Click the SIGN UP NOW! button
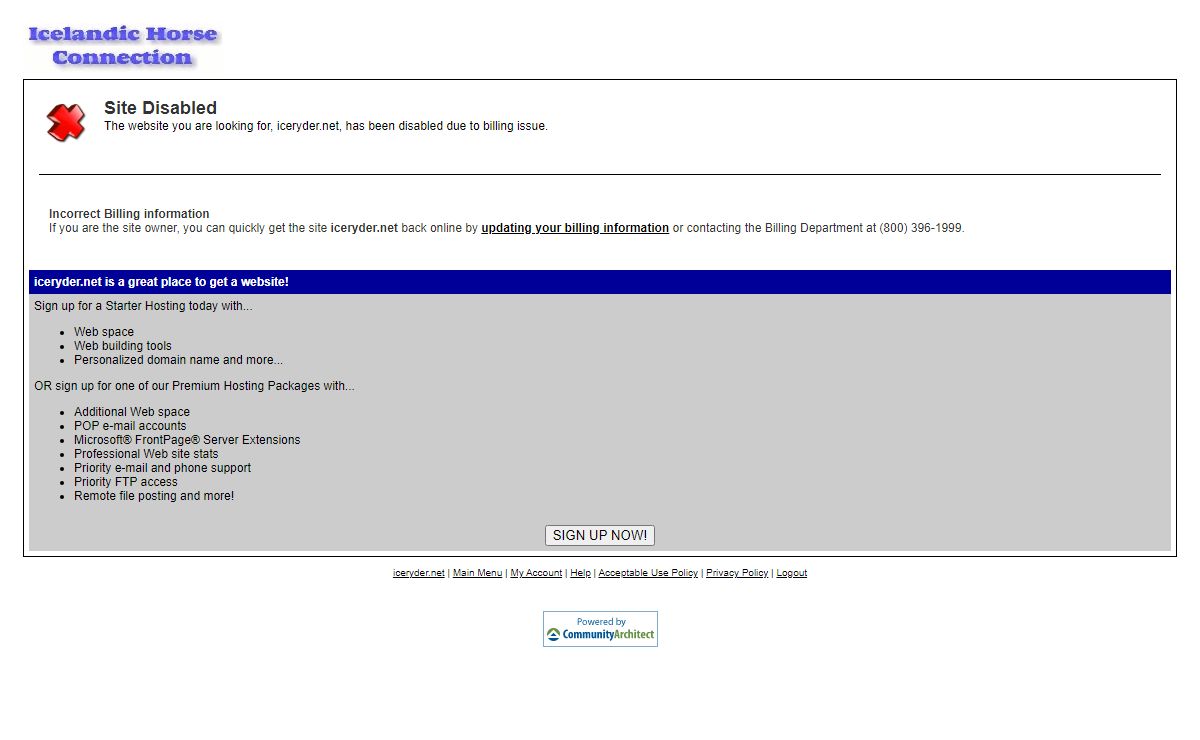Viewport: 1200px width, 740px height. [600, 535]
